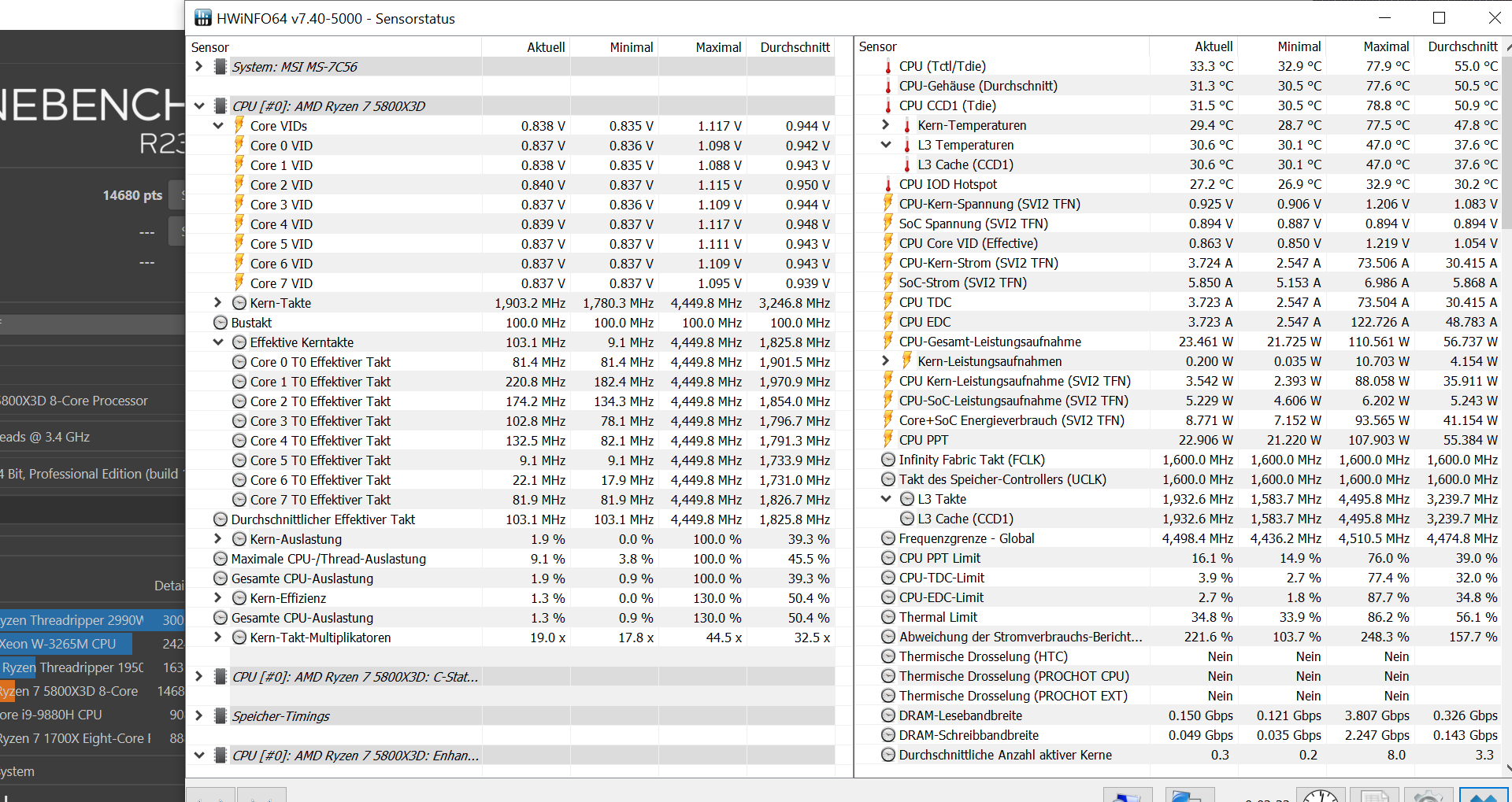
Task: Expand the Kern-Temperaturen entry
Action: (x=886, y=125)
